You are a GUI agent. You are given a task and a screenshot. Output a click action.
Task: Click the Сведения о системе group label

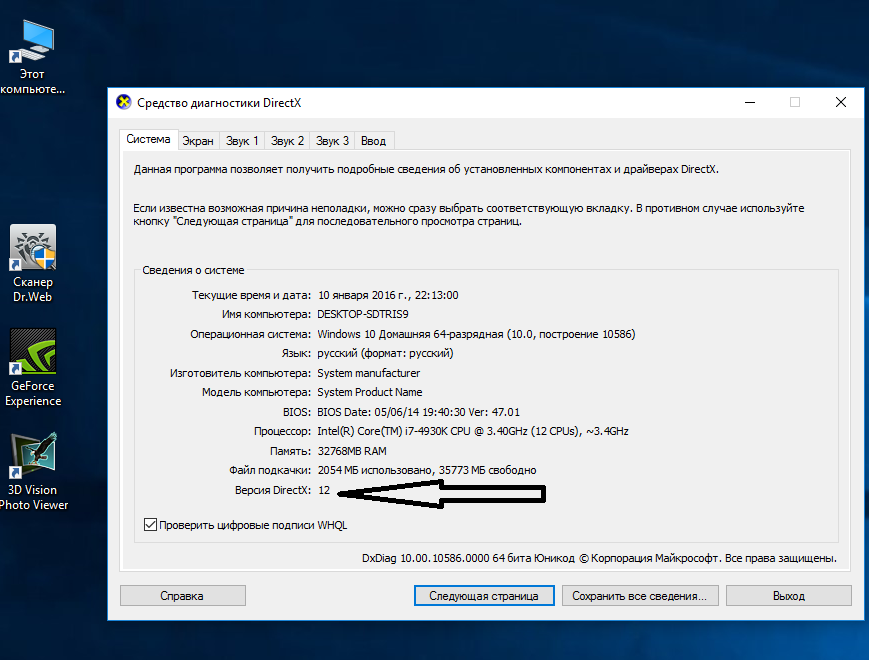(x=193, y=270)
